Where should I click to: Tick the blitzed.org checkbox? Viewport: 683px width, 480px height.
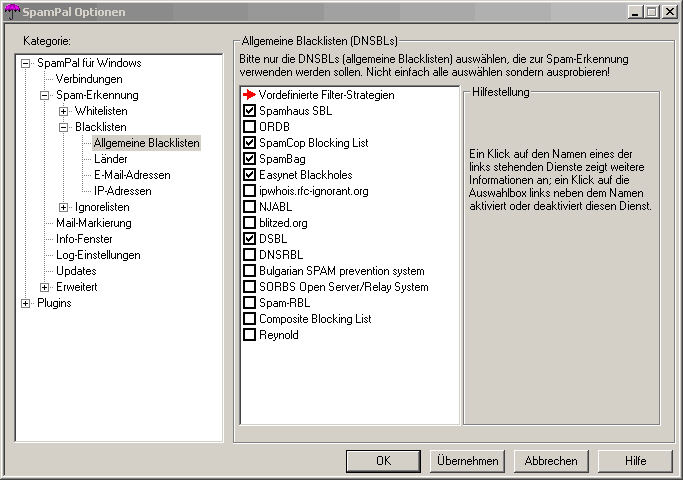249,223
